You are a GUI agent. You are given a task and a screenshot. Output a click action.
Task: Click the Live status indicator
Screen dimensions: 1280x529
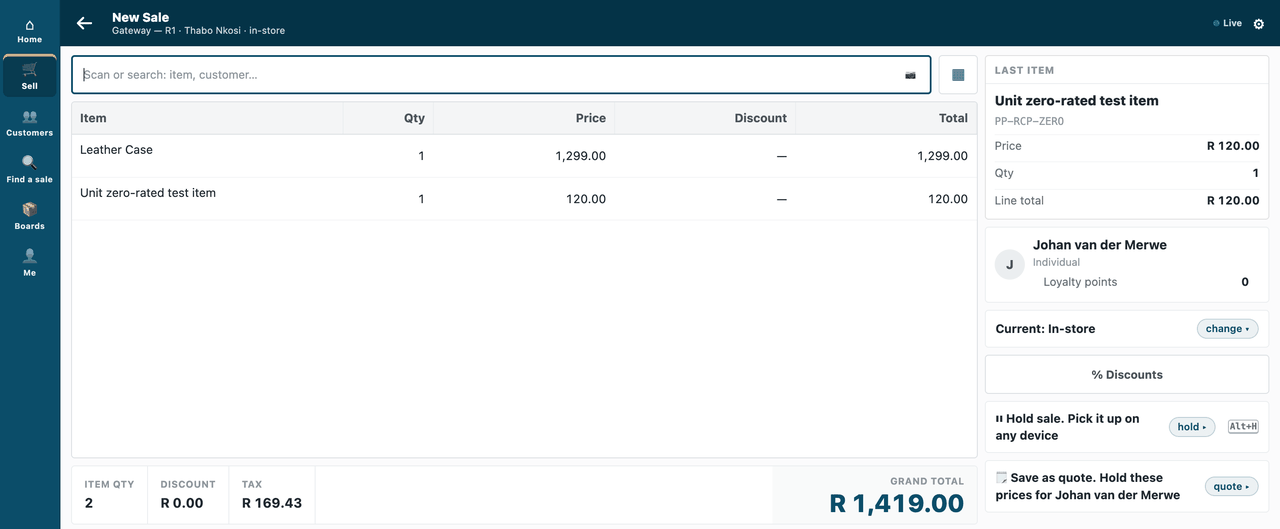[x=1227, y=23]
